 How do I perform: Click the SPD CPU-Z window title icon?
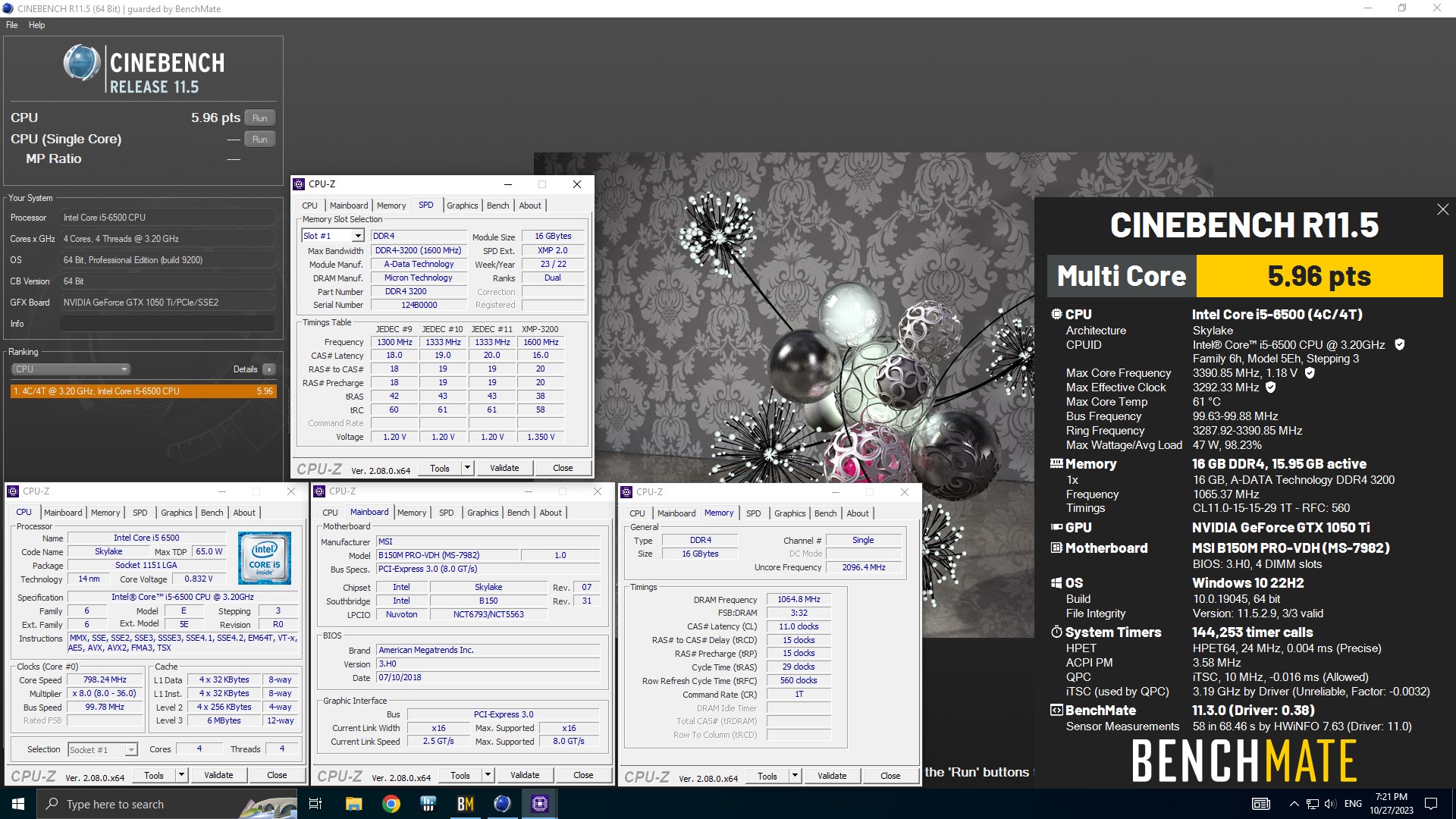(x=299, y=184)
